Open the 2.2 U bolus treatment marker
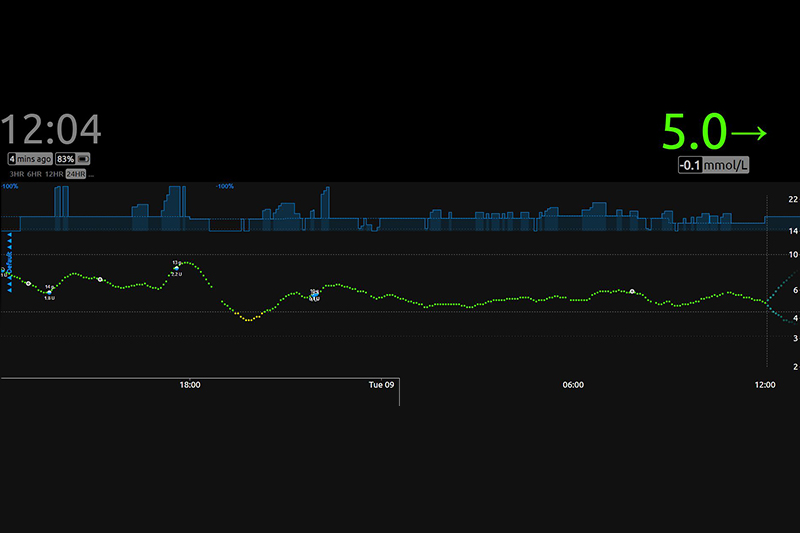Image resolution: width=800 pixels, height=533 pixels. (x=177, y=267)
